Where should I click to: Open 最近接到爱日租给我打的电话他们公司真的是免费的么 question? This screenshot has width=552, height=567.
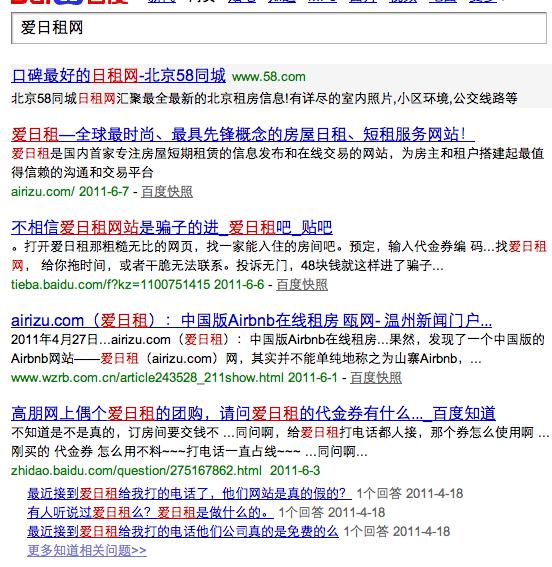[183, 532]
